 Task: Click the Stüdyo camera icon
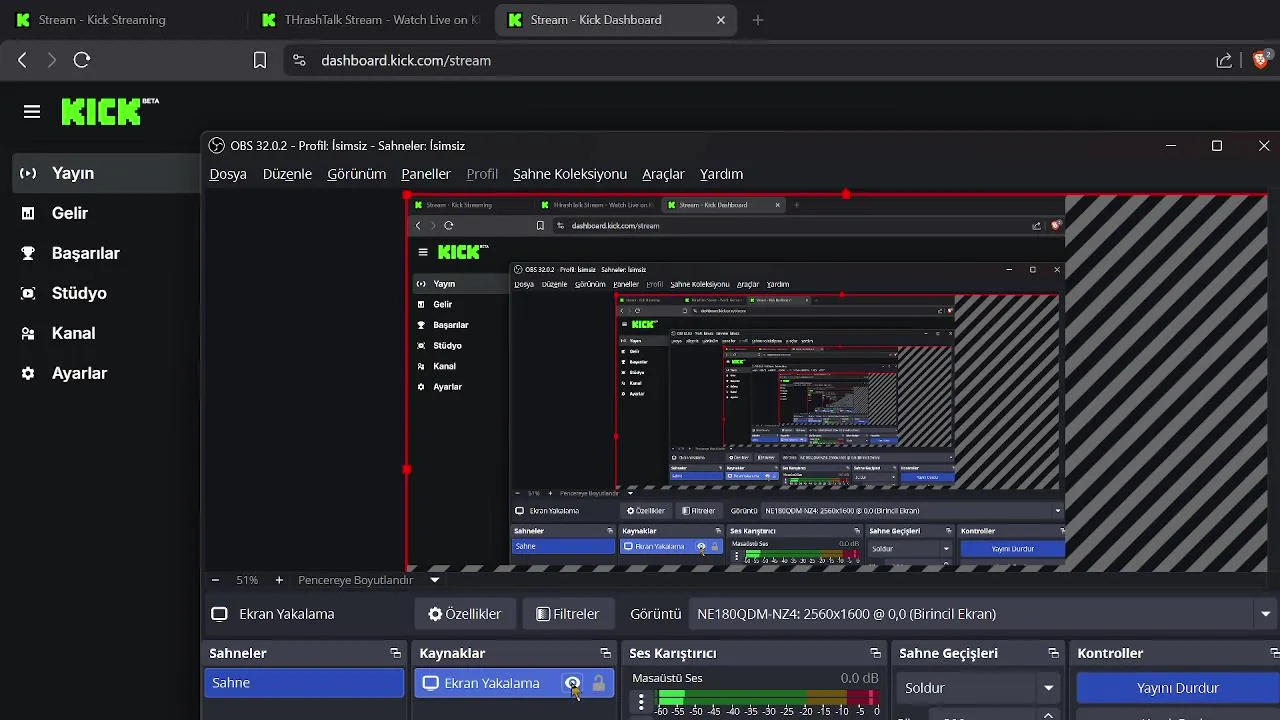tap(29, 293)
